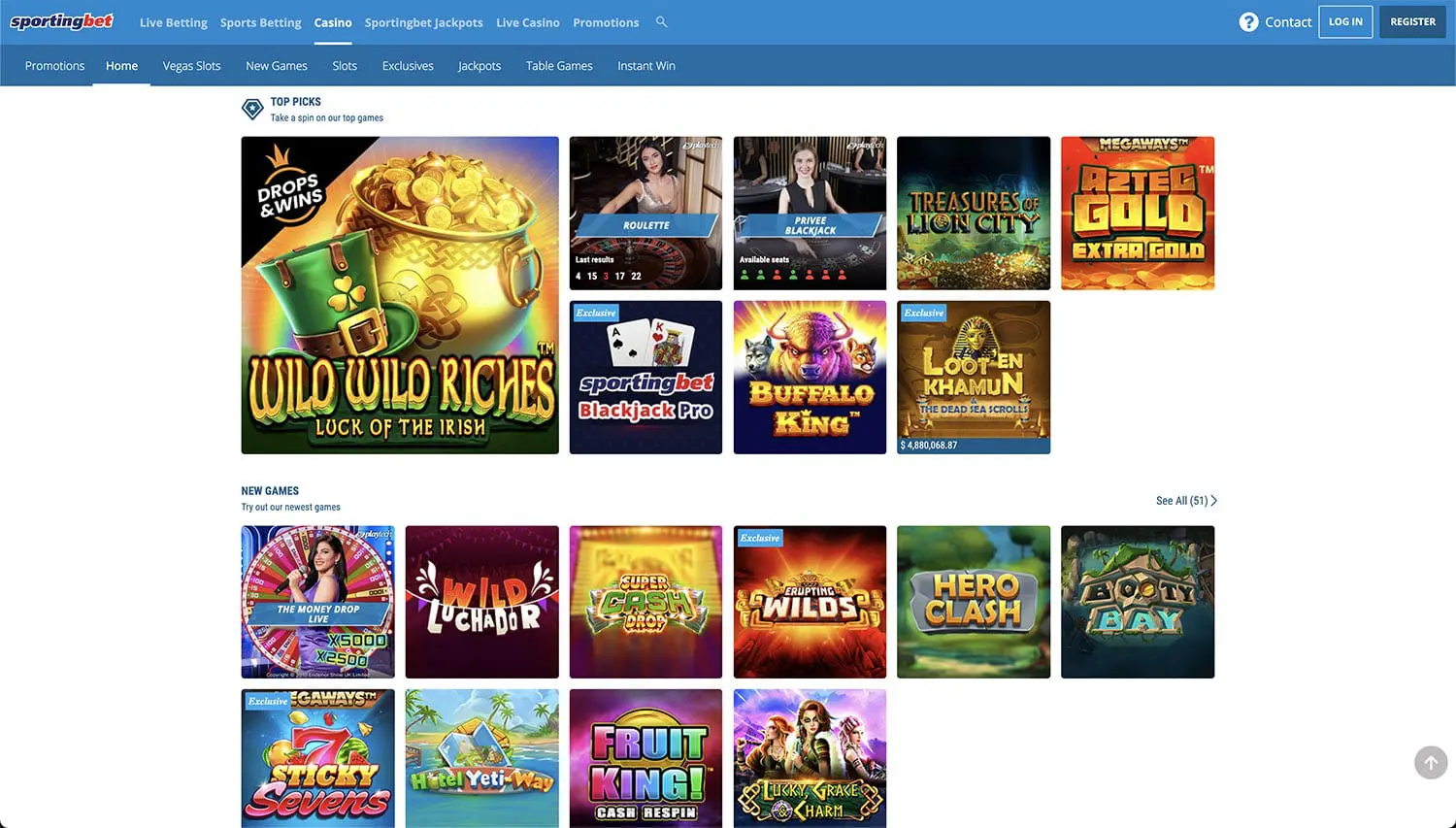Switch to the Slots tab
This screenshot has width=1456, height=828.
point(345,66)
